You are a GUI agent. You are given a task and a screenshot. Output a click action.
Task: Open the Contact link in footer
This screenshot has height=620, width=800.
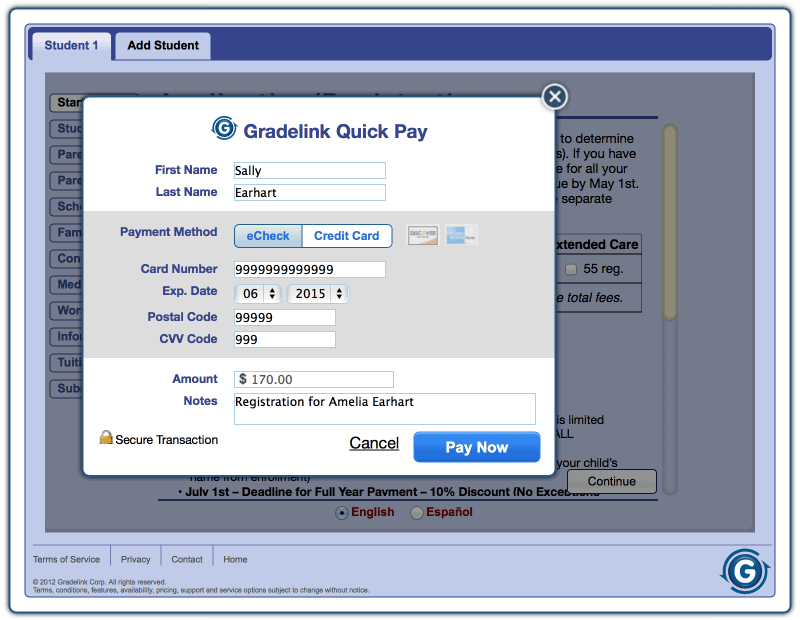pos(187,559)
